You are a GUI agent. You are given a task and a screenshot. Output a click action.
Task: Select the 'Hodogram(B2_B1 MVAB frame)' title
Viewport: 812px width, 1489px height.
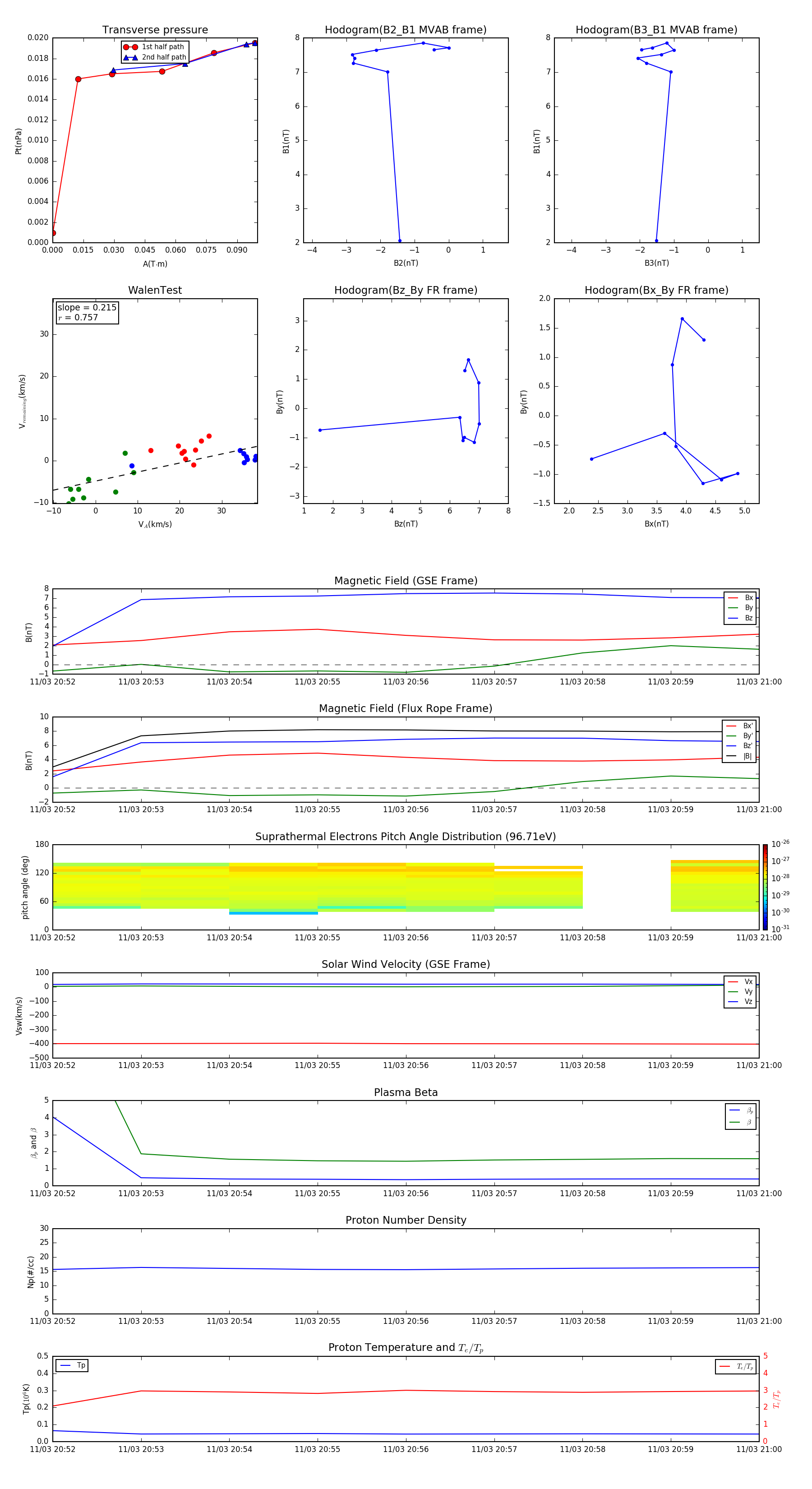(x=406, y=30)
